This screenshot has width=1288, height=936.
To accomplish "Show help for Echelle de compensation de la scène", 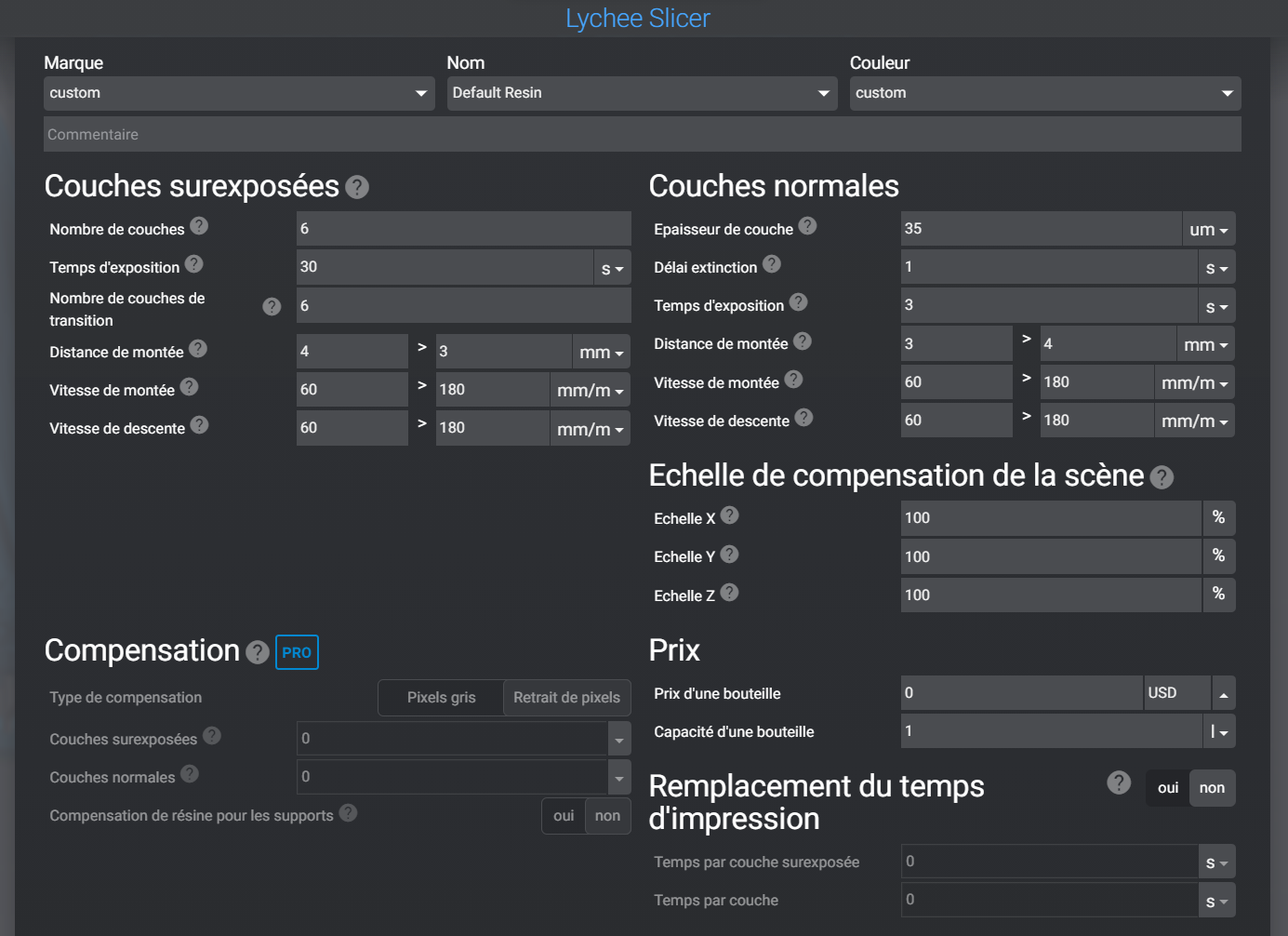I will [x=1162, y=477].
